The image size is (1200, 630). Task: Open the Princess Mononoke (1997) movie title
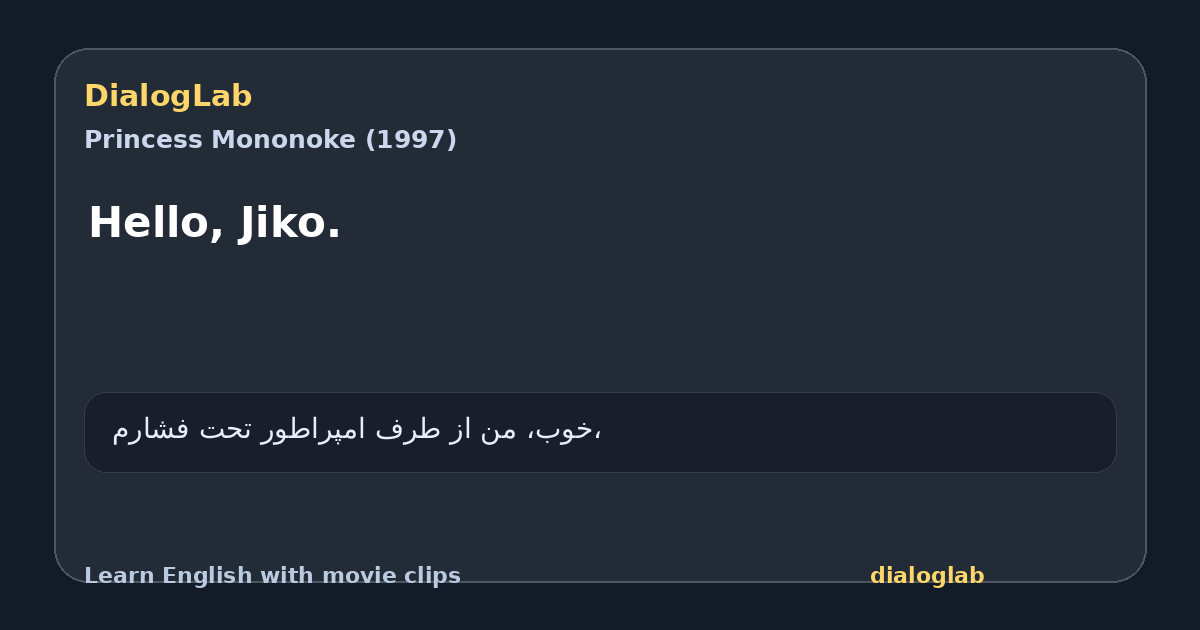[x=270, y=140]
